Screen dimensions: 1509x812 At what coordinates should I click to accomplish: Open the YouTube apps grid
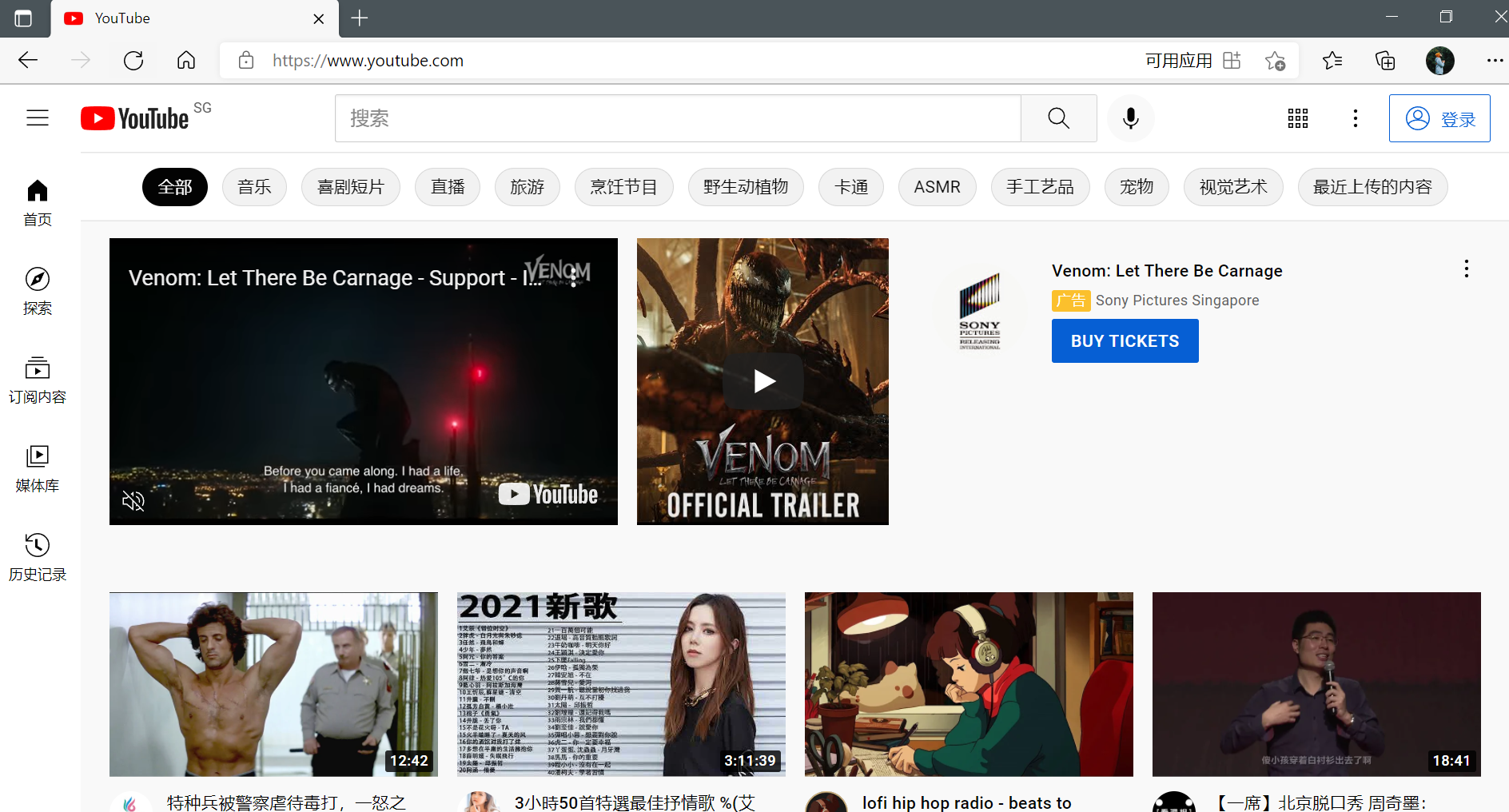pyautogui.click(x=1297, y=118)
